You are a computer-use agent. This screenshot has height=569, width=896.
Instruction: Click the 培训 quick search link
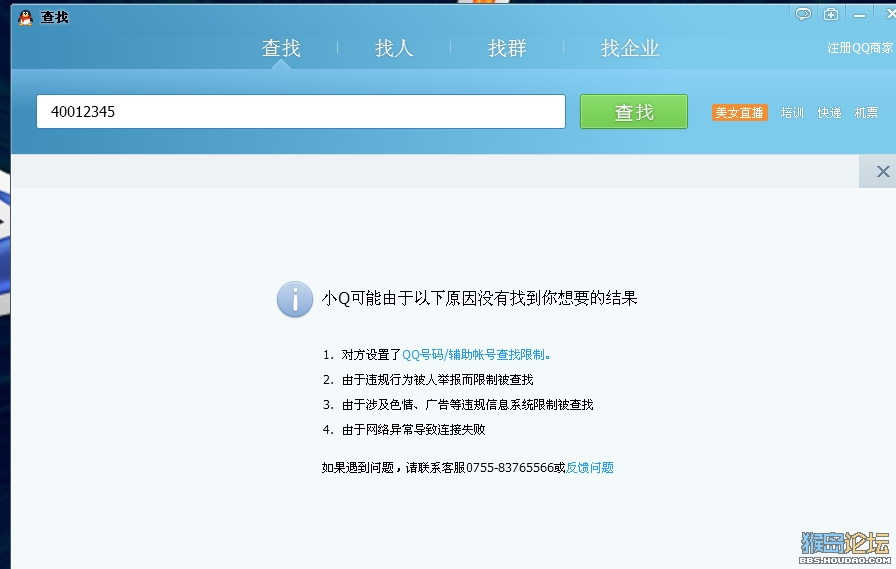click(792, 113)
